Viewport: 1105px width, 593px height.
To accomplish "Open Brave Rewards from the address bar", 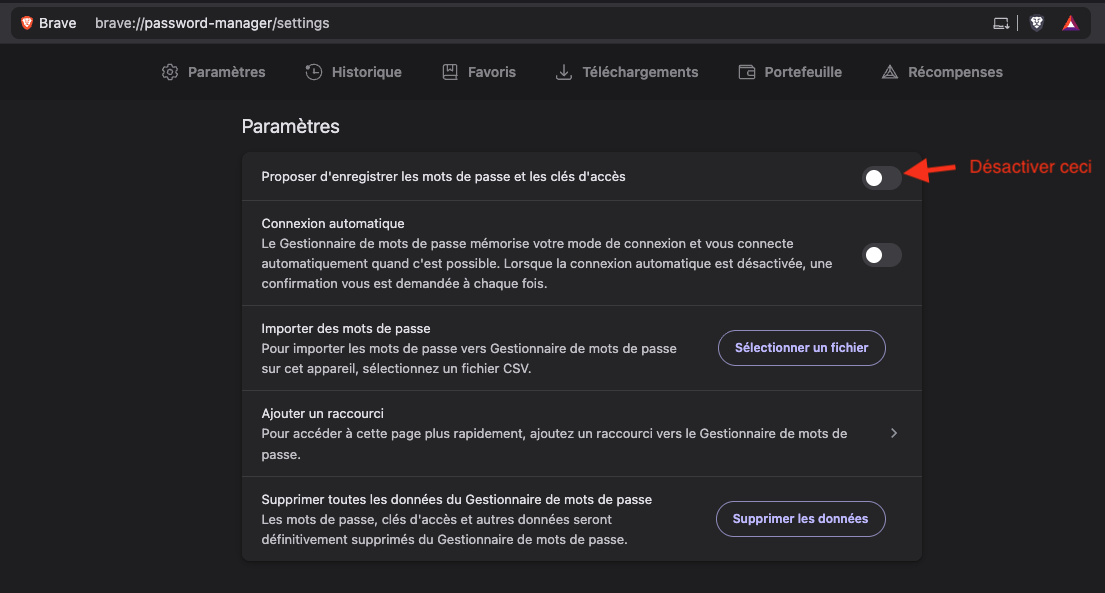I will point(1070,22).
